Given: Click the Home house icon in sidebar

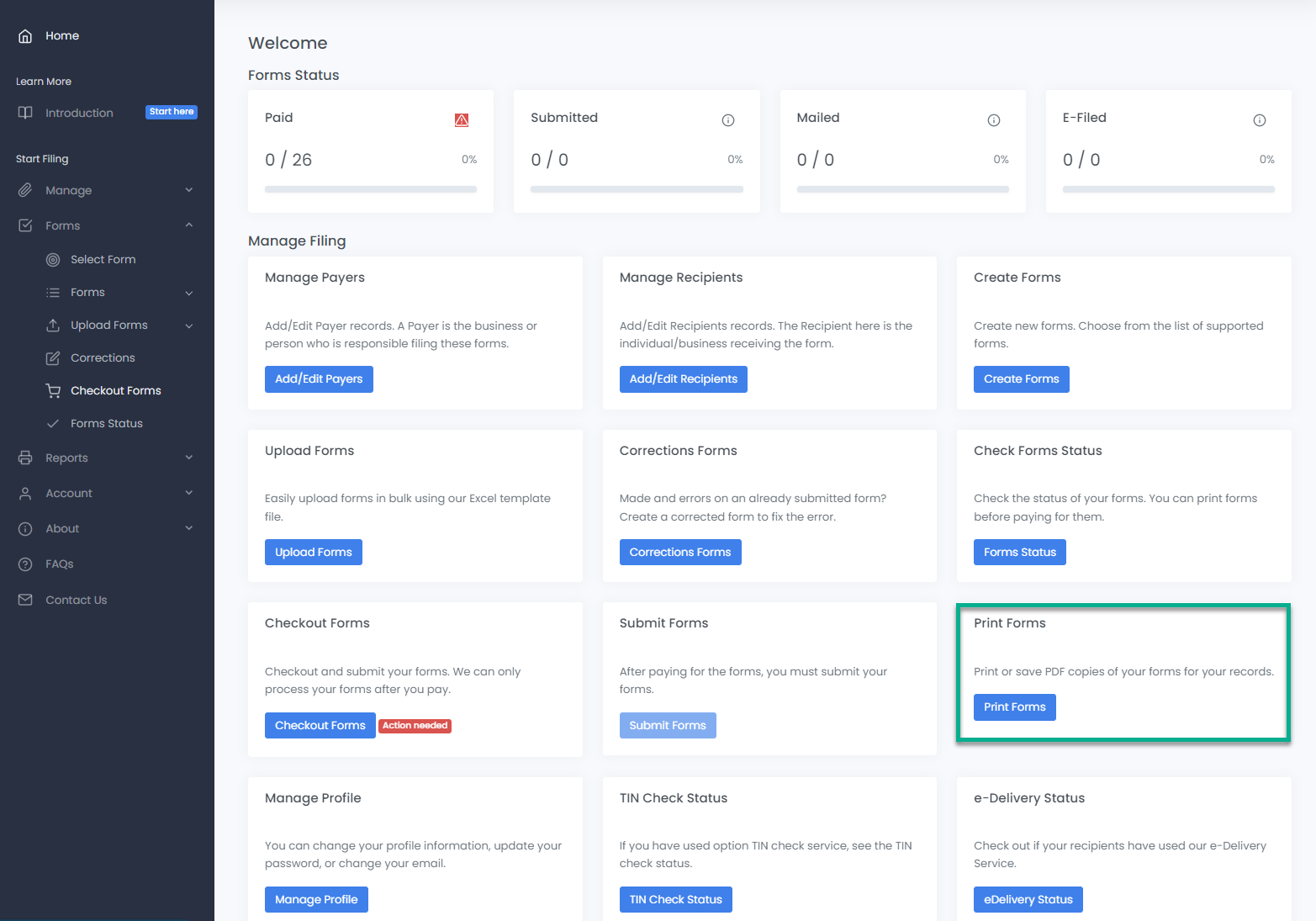Looking at the screenshot, I should pos(25,36).
